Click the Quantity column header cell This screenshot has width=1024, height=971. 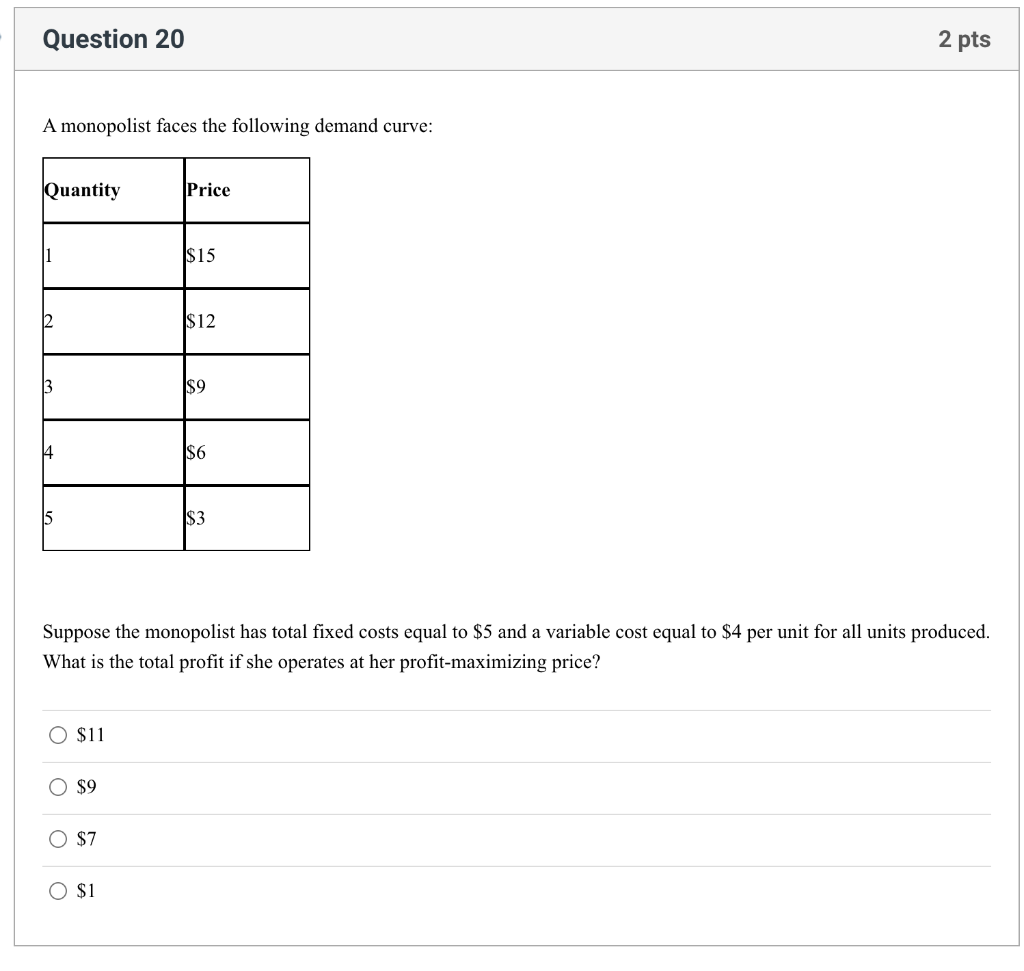point(113,189)
